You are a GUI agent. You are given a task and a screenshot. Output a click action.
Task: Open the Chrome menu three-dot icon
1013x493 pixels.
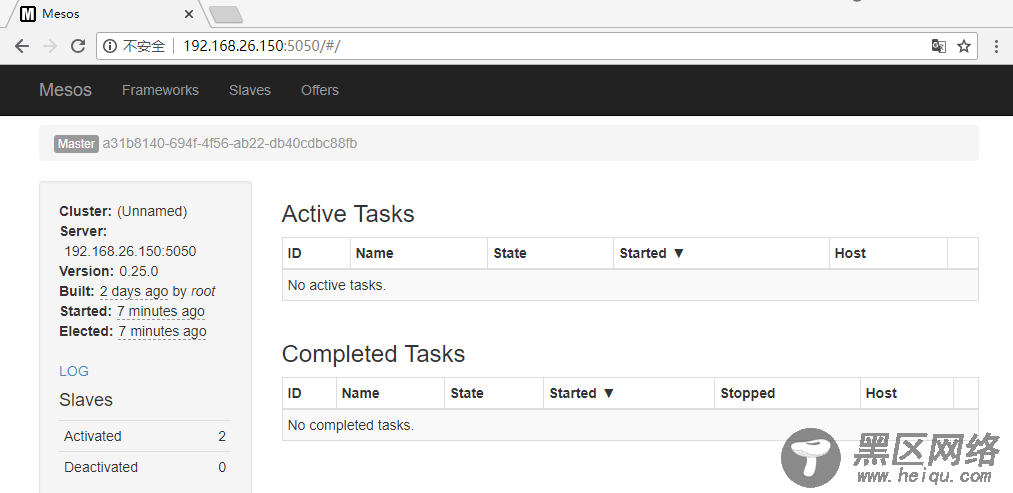point(997,46)
